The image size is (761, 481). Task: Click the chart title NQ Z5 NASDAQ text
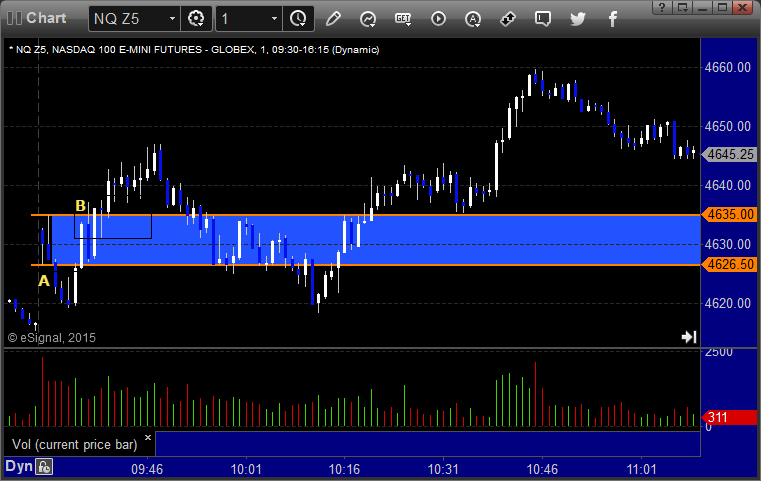click(x=194, y=50)
